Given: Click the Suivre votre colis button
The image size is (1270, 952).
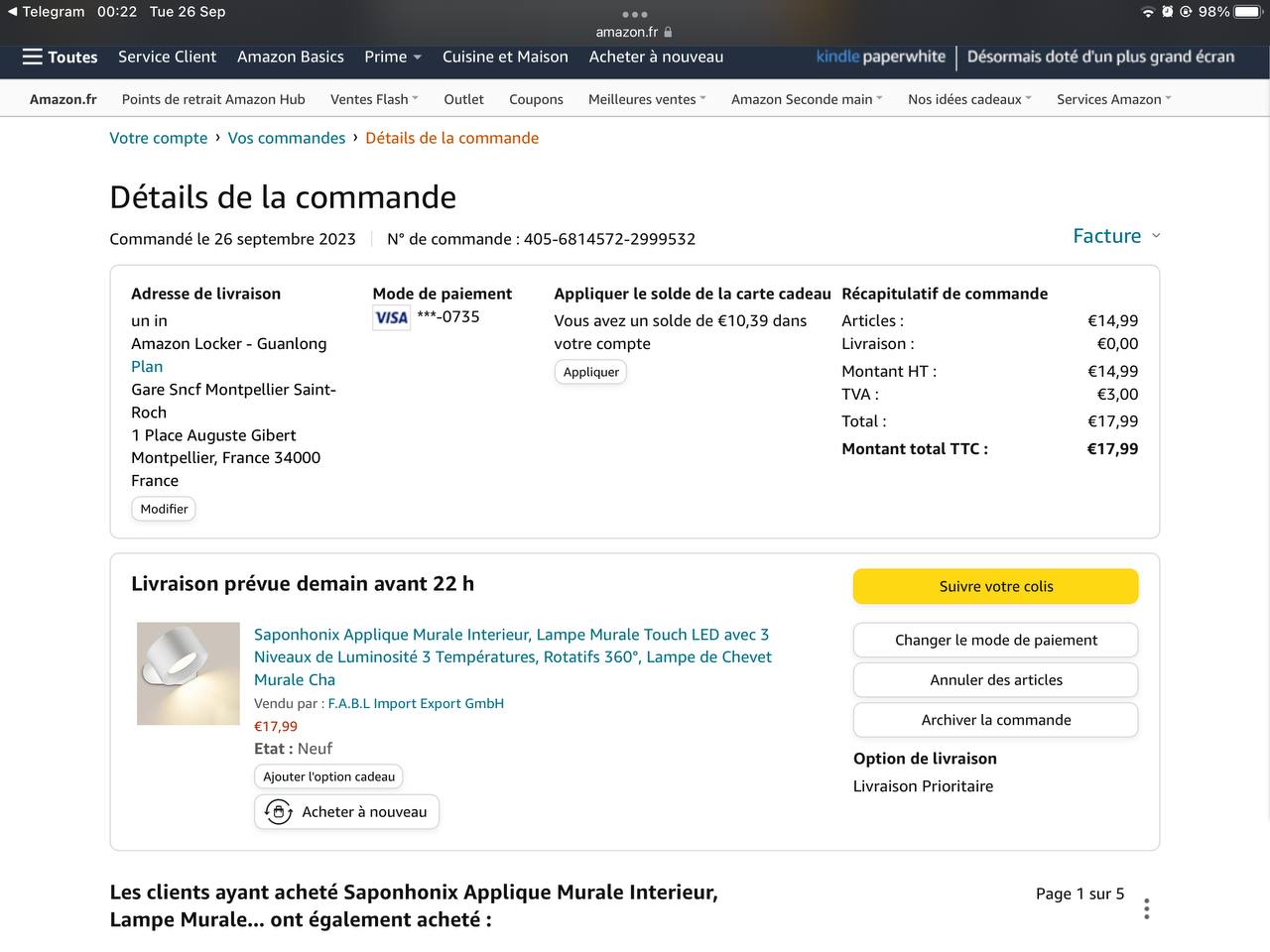Looking at the screenshot, I should coord(995,586).
